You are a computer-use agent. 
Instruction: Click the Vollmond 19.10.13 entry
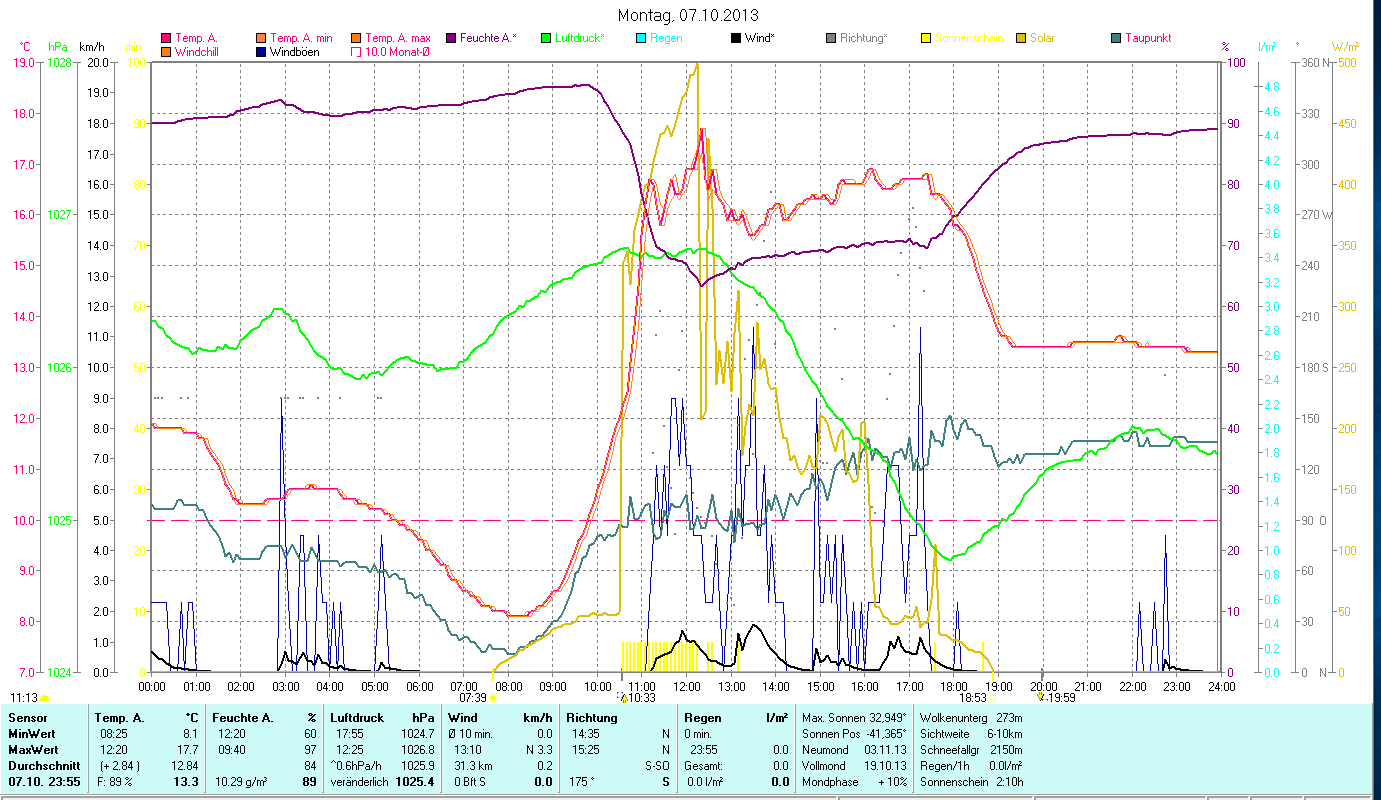click(855, 766)
